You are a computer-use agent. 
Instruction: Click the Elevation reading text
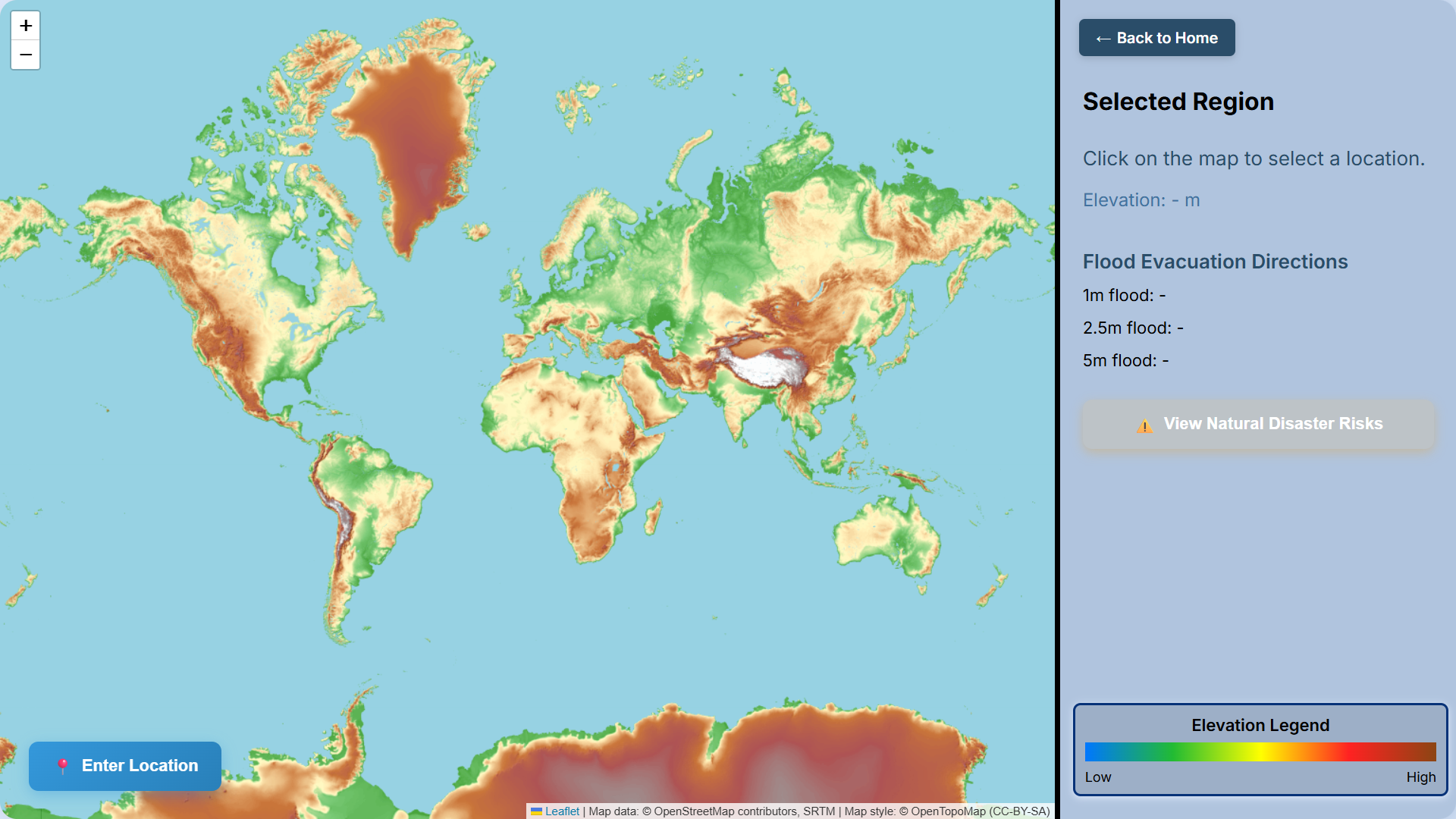click(1141, 200)
